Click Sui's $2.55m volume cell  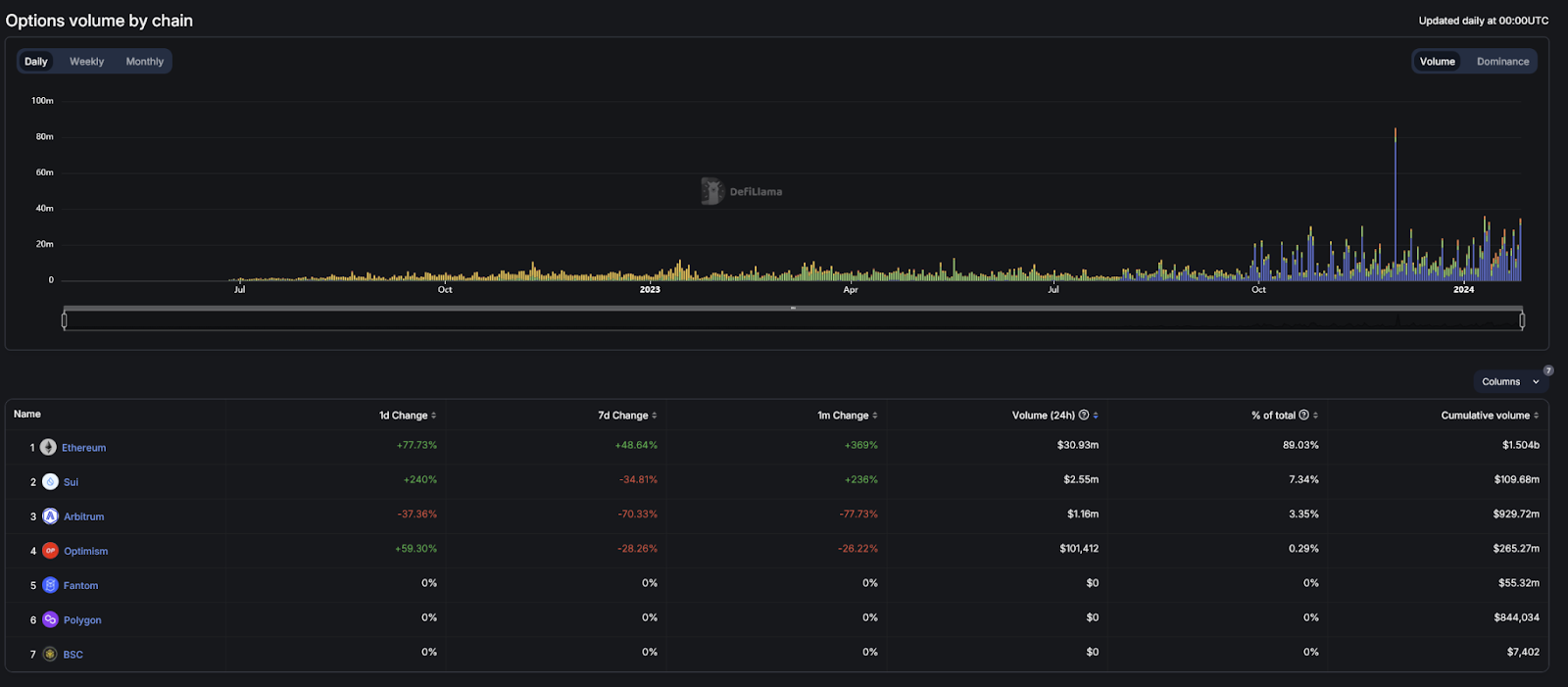coord(1081,479)
